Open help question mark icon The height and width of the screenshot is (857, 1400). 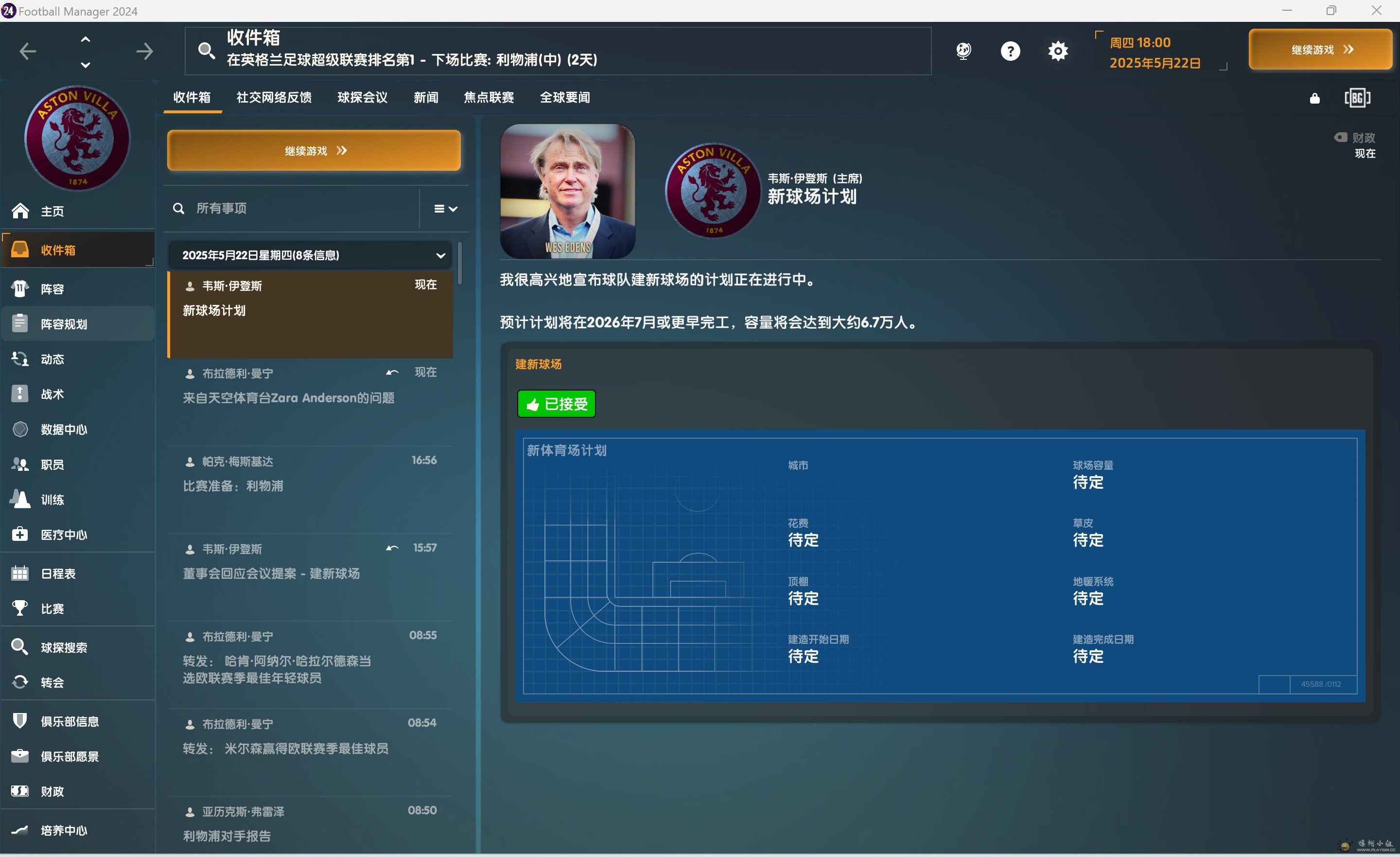[1010, 51]
